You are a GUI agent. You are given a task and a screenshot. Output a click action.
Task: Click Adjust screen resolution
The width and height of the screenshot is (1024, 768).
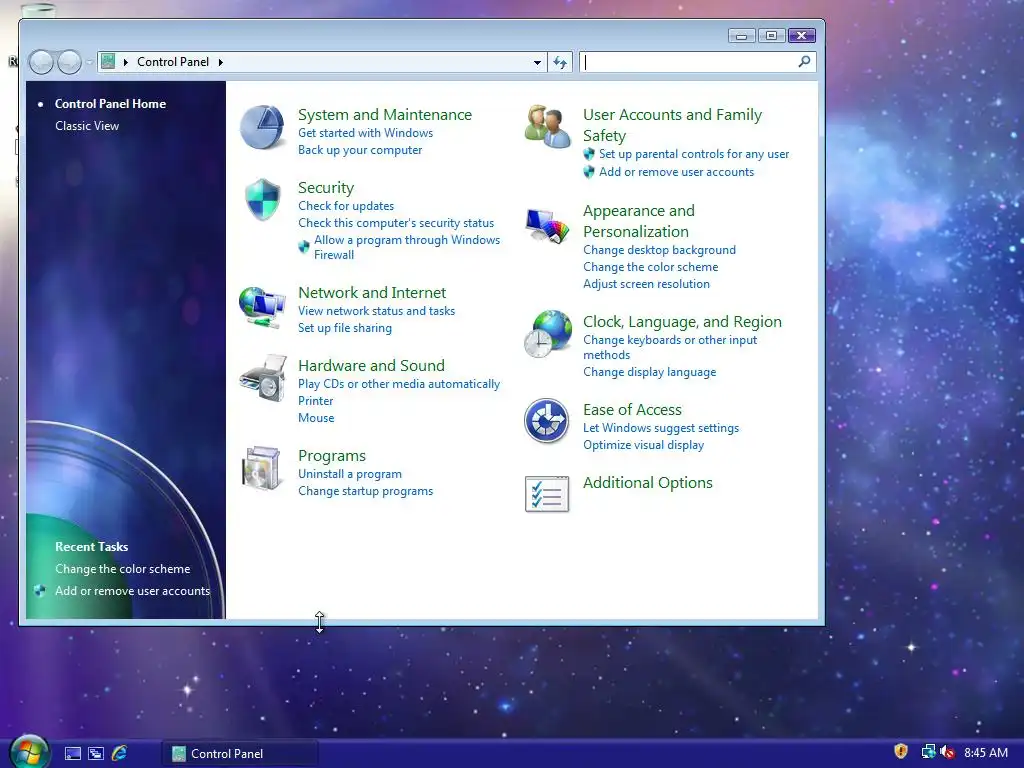[x=646, y=284]
